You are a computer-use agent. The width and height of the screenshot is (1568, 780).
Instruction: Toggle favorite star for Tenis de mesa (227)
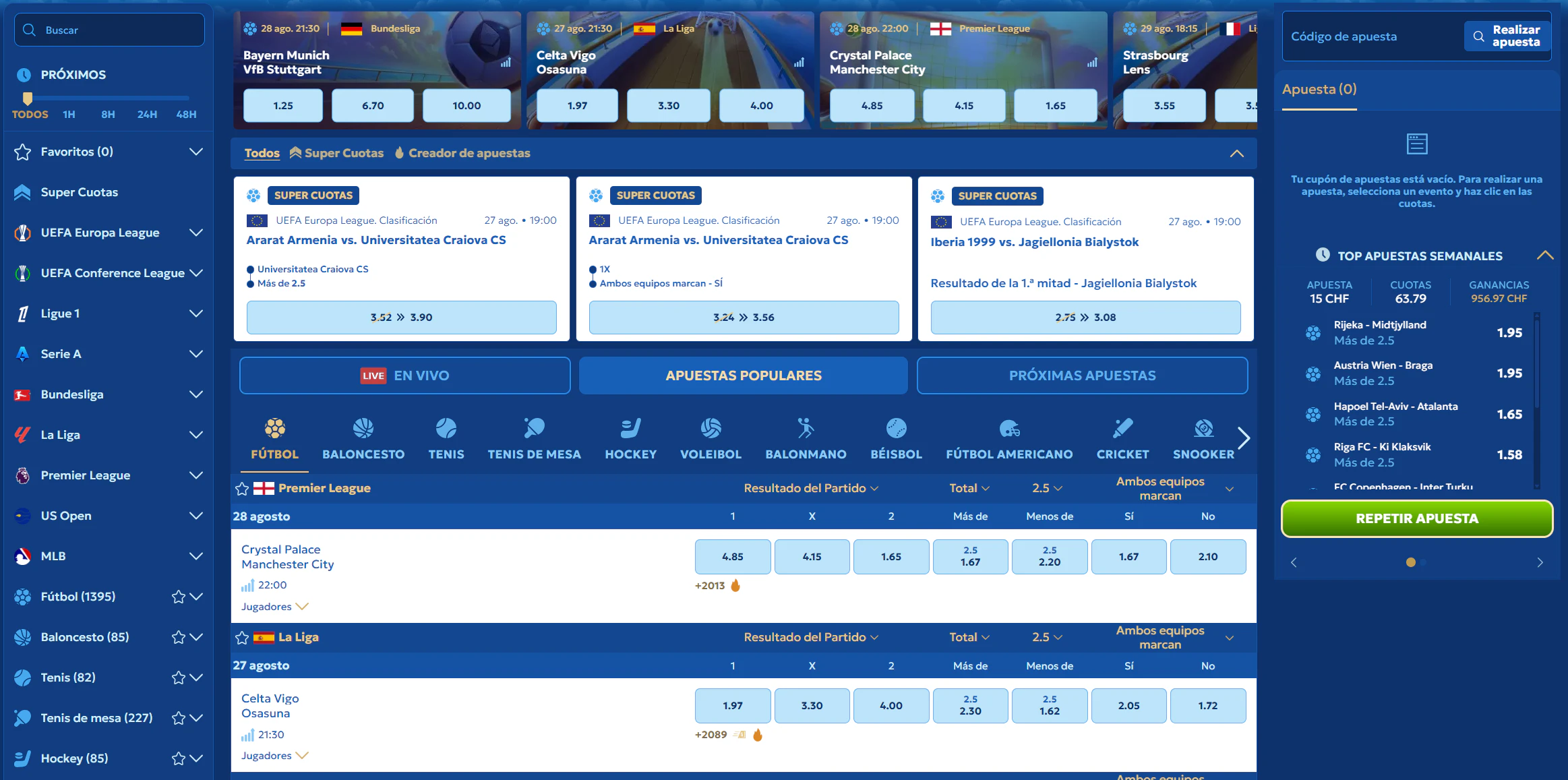point(179,718)
